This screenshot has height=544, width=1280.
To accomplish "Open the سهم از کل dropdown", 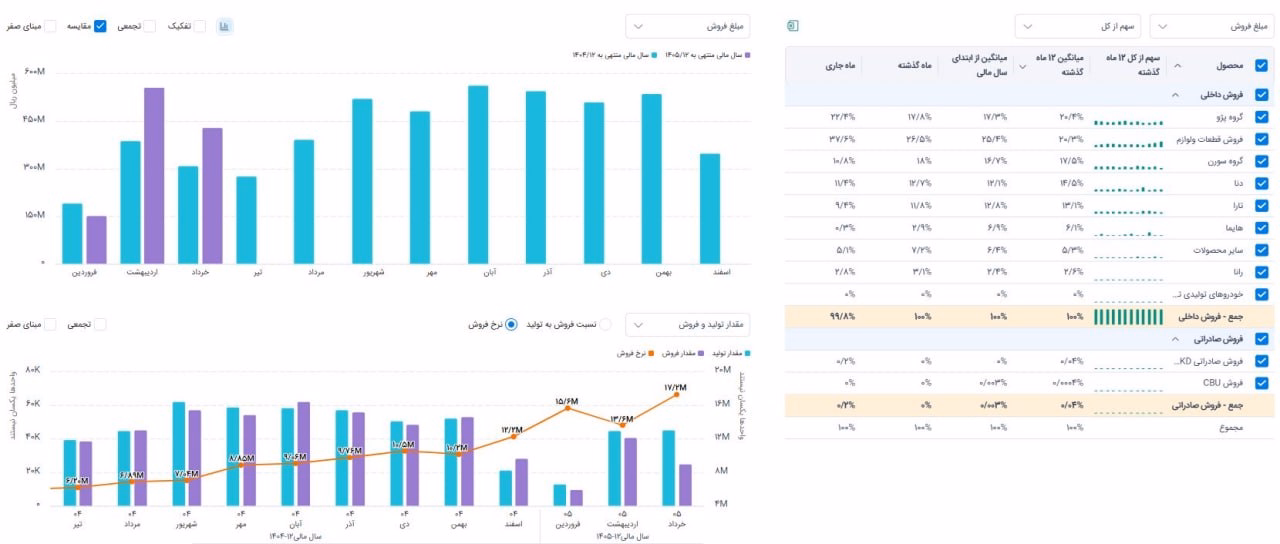I will (x=1078, y=26).
